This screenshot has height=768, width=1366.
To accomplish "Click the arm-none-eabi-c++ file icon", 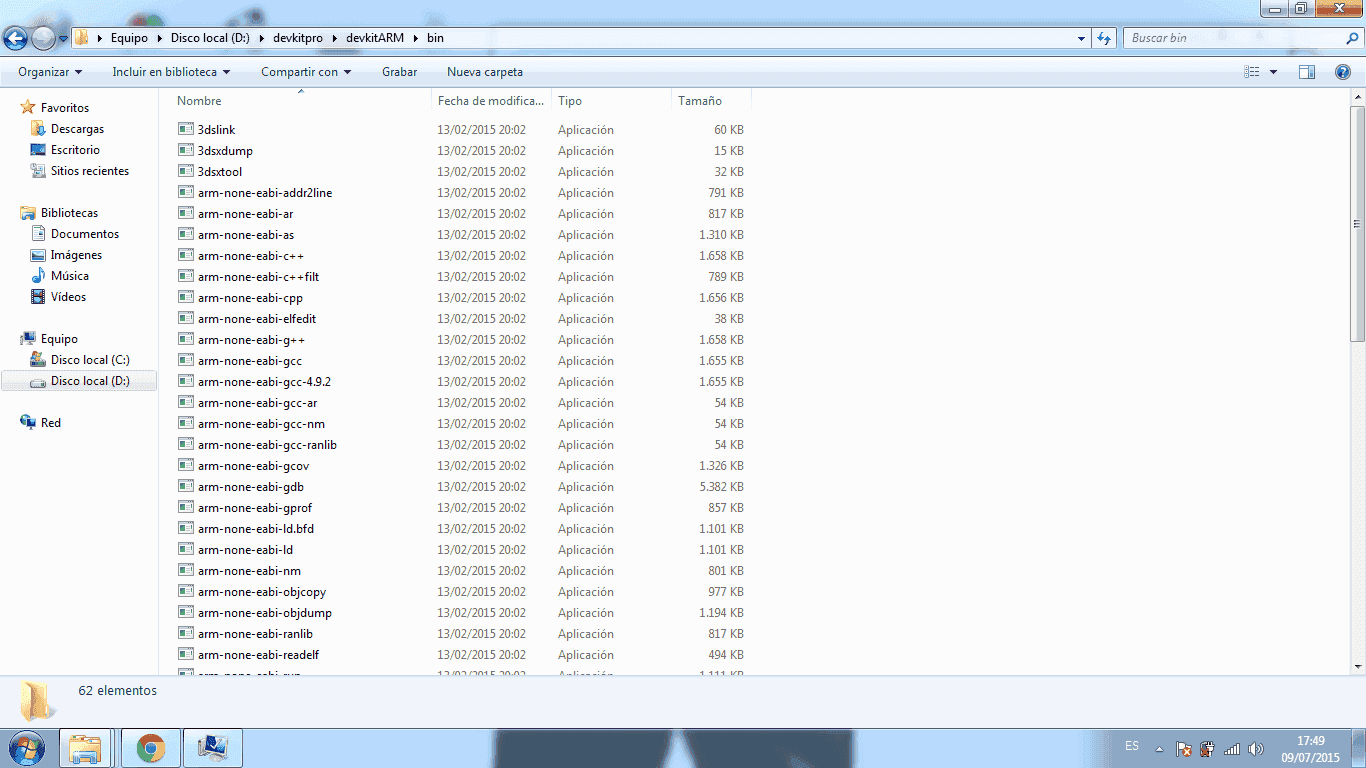I will coord(186,255).
